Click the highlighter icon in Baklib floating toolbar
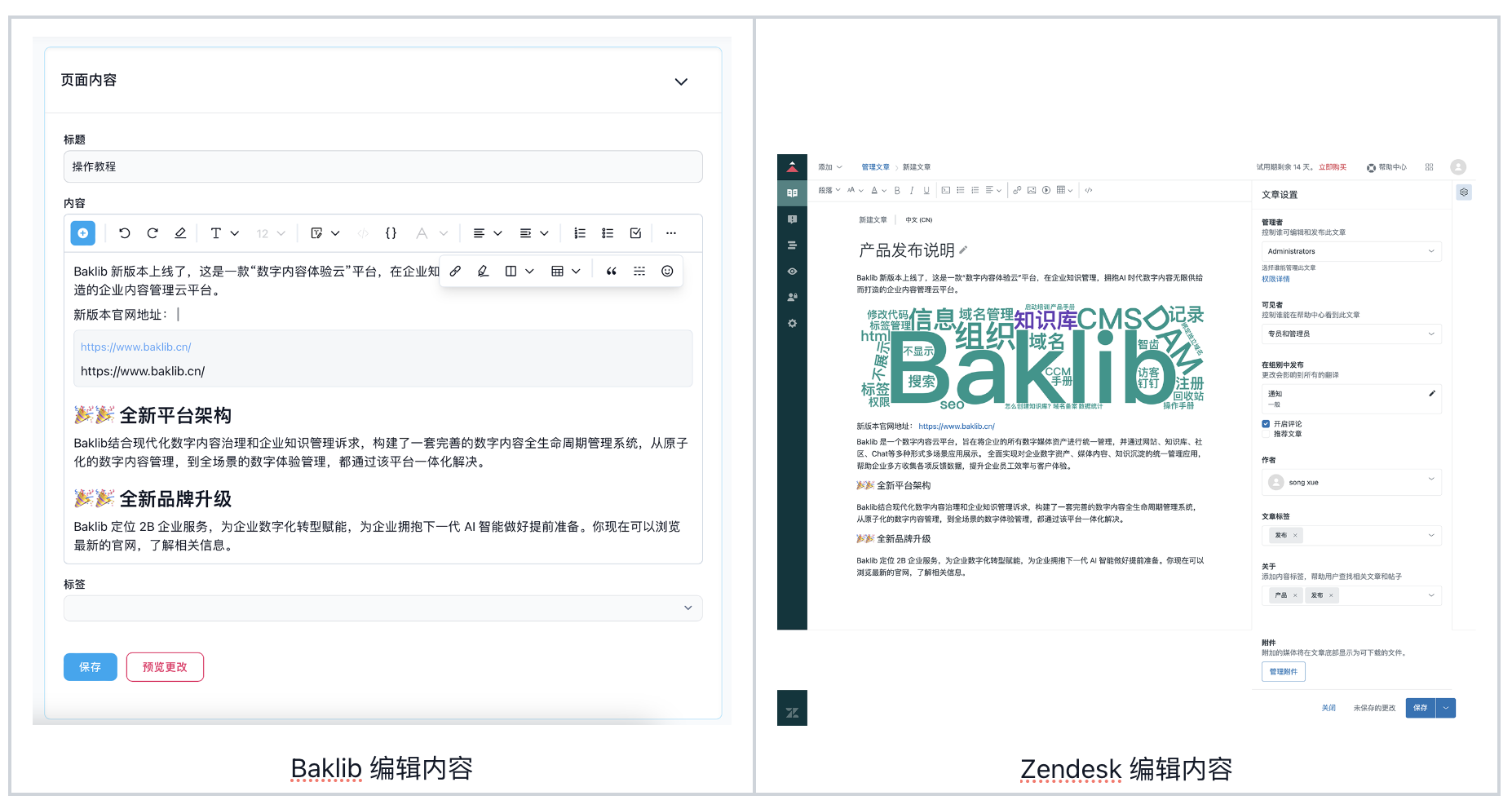Image resolution: width=1512 pixels, height=809 pixels. 483,272
